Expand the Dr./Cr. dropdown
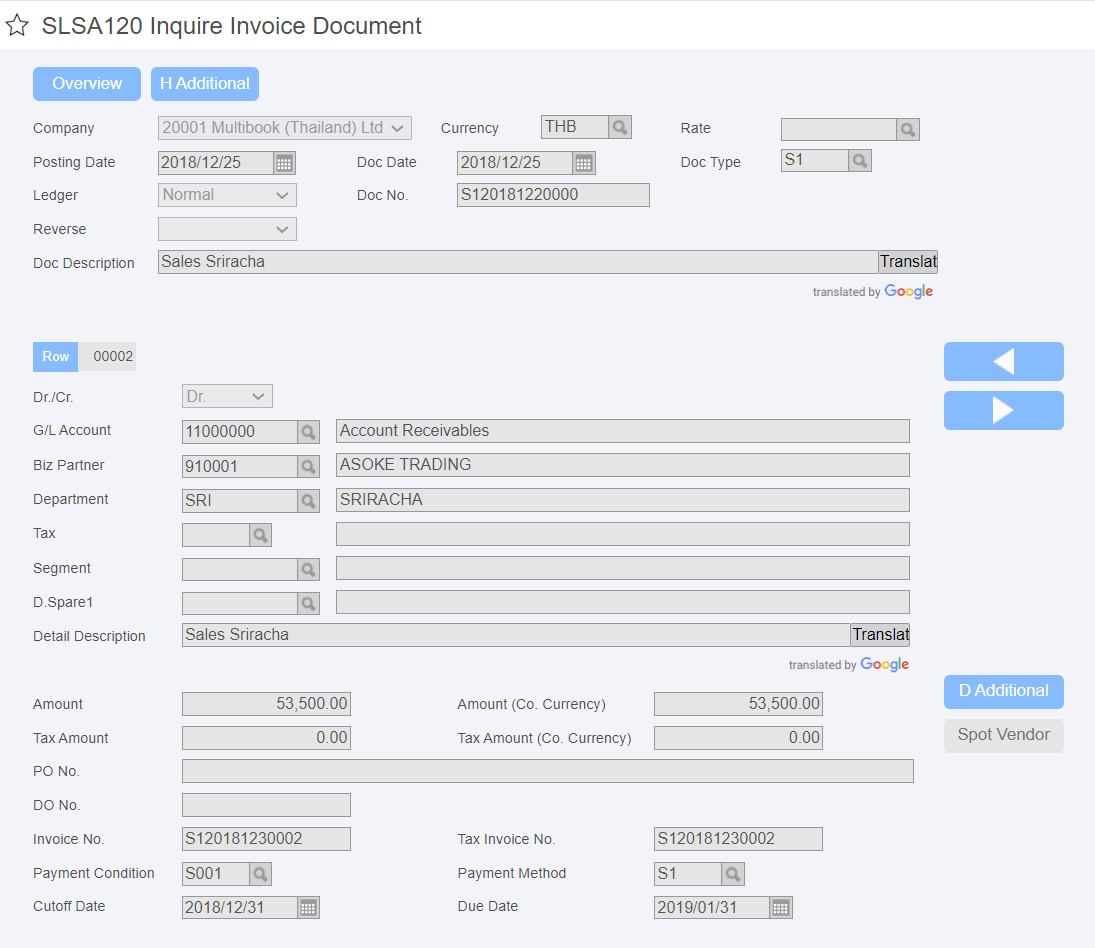The height and width of the screenshot is (948, 1095). [x=228, y=397]
